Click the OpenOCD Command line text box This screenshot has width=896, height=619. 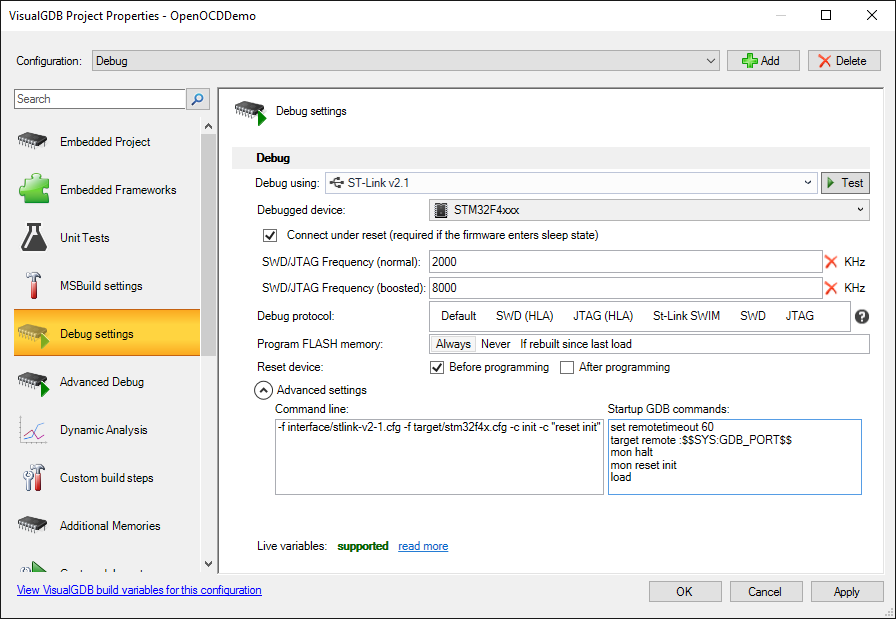439,457
